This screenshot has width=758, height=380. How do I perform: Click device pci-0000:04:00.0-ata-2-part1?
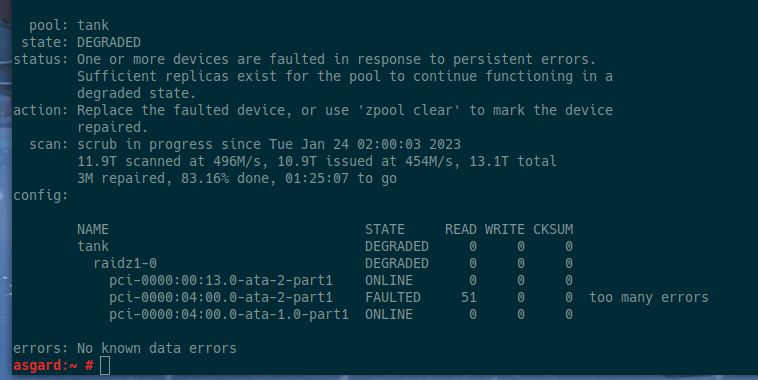pyautogui.click(x=221, y=297)
